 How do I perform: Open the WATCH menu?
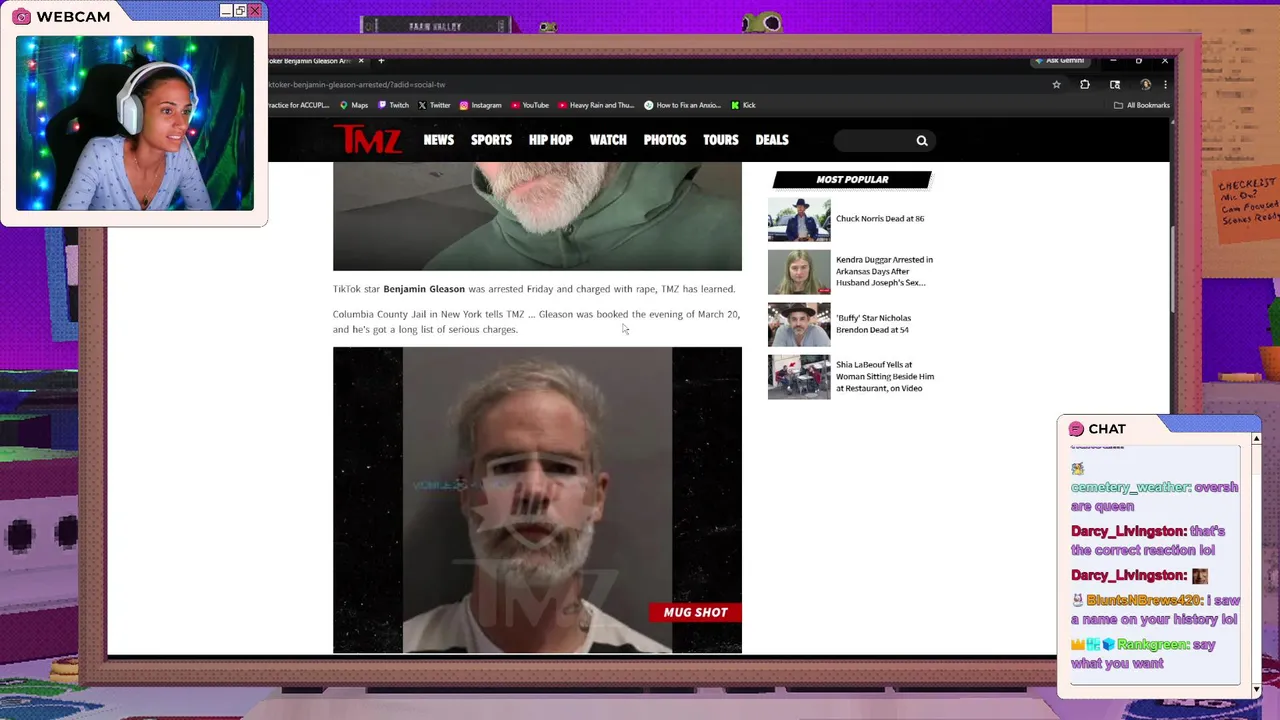pyautogui.click(x=608, y=140)
